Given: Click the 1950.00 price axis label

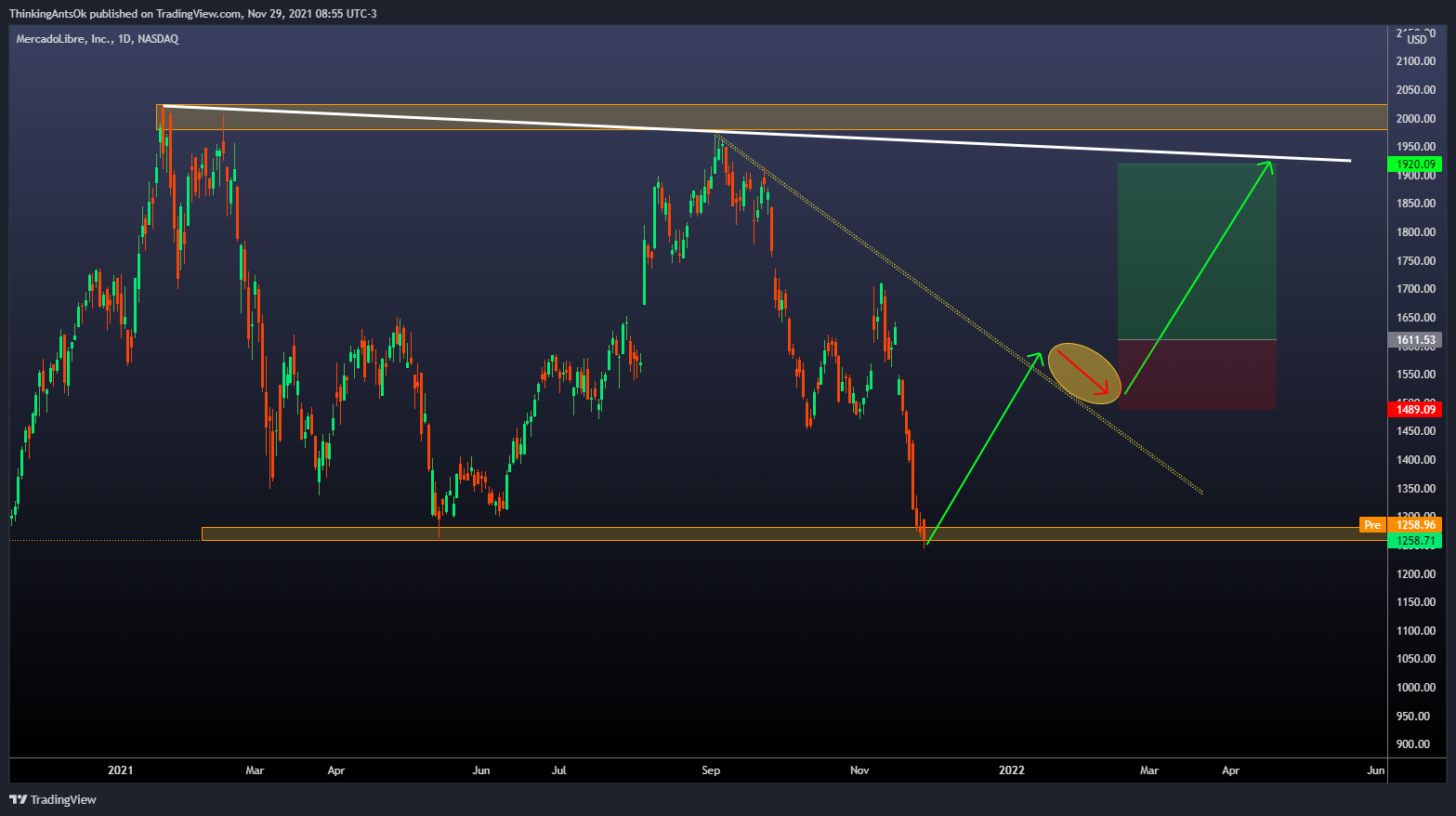Looking at the screenshot, I should (1416, 147).
